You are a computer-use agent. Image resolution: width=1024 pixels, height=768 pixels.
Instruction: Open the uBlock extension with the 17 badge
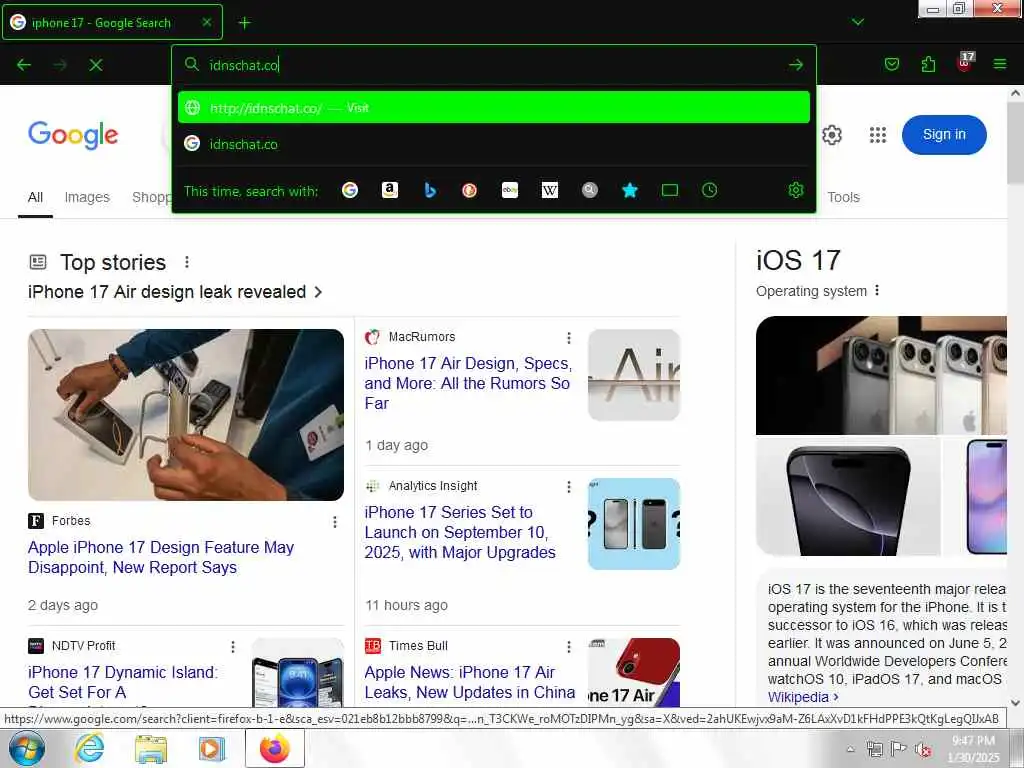(x=965, y=62)
